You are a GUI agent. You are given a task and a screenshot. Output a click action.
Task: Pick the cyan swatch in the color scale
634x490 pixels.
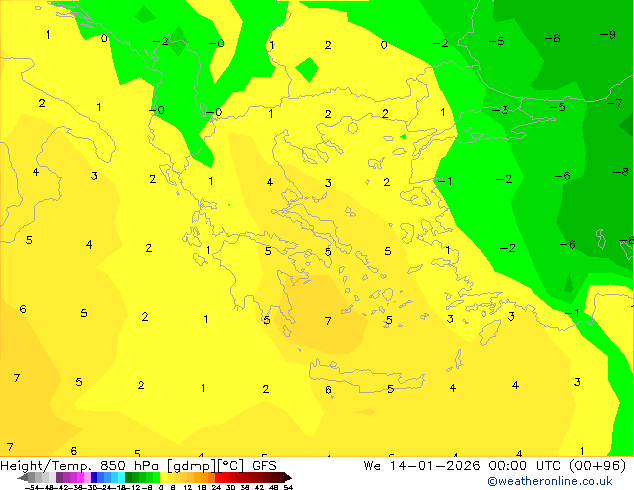coord(121,477)
